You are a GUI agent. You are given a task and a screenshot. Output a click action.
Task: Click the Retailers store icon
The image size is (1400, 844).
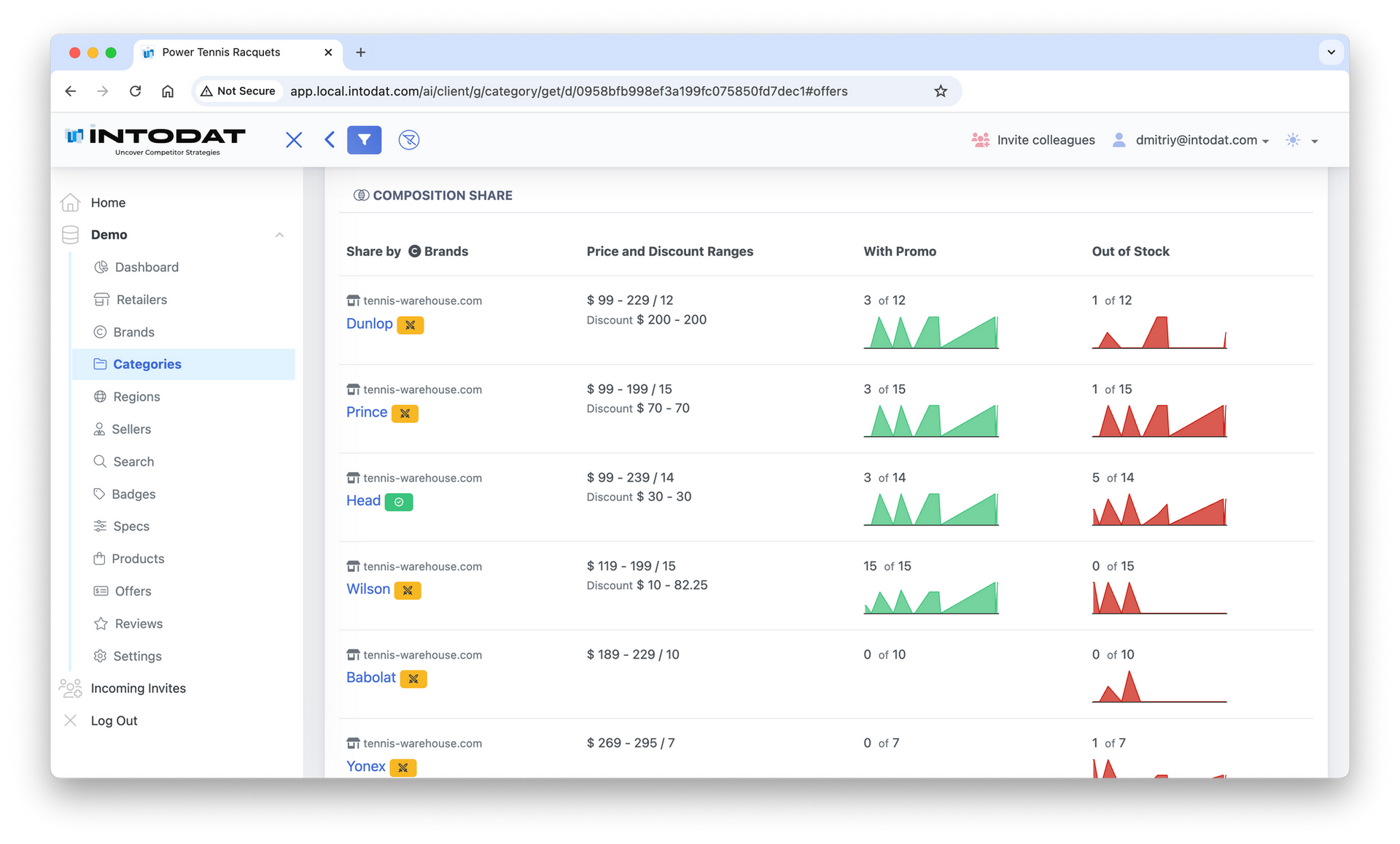[x=101, y=300]
